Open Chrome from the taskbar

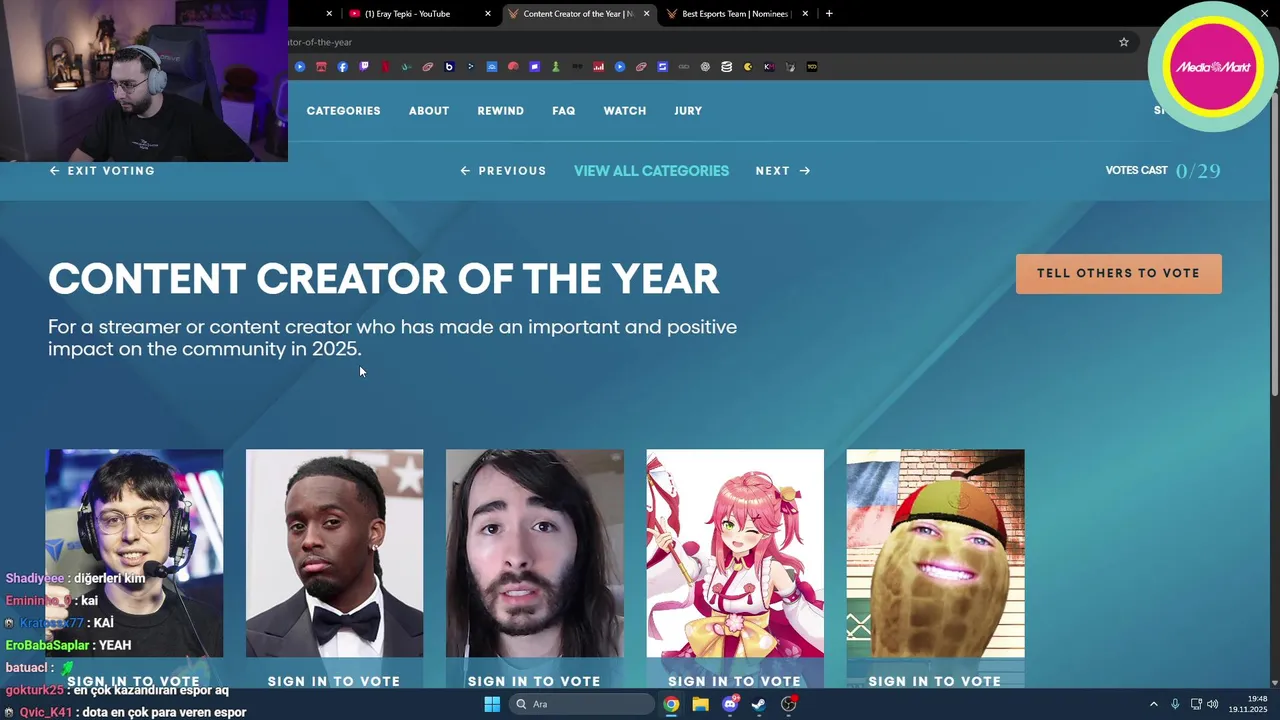671,704
